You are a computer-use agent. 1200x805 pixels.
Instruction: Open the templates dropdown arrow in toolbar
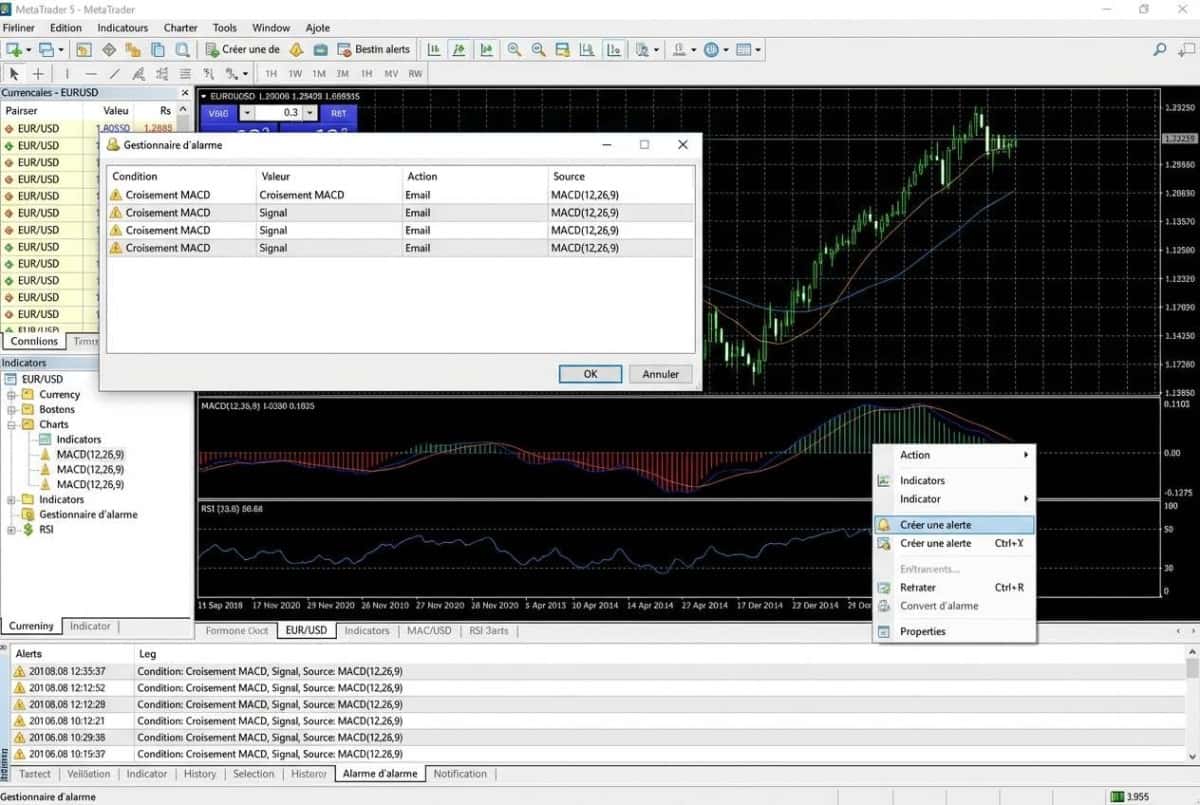(657, 49)
